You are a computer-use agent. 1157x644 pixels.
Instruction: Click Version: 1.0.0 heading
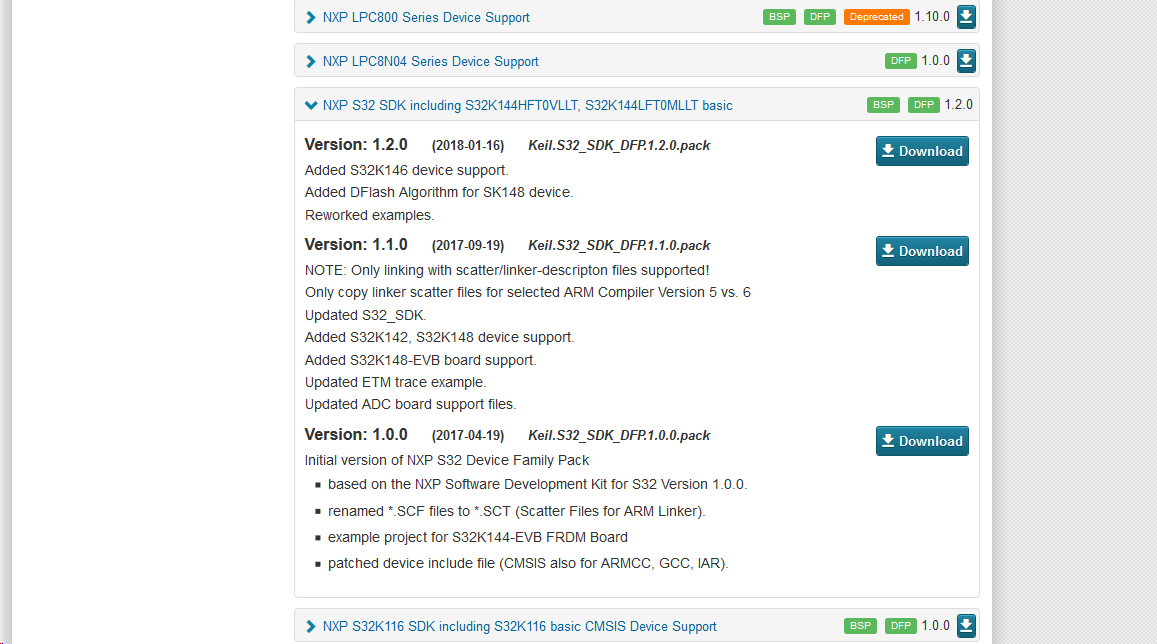[x=356, y=434]
